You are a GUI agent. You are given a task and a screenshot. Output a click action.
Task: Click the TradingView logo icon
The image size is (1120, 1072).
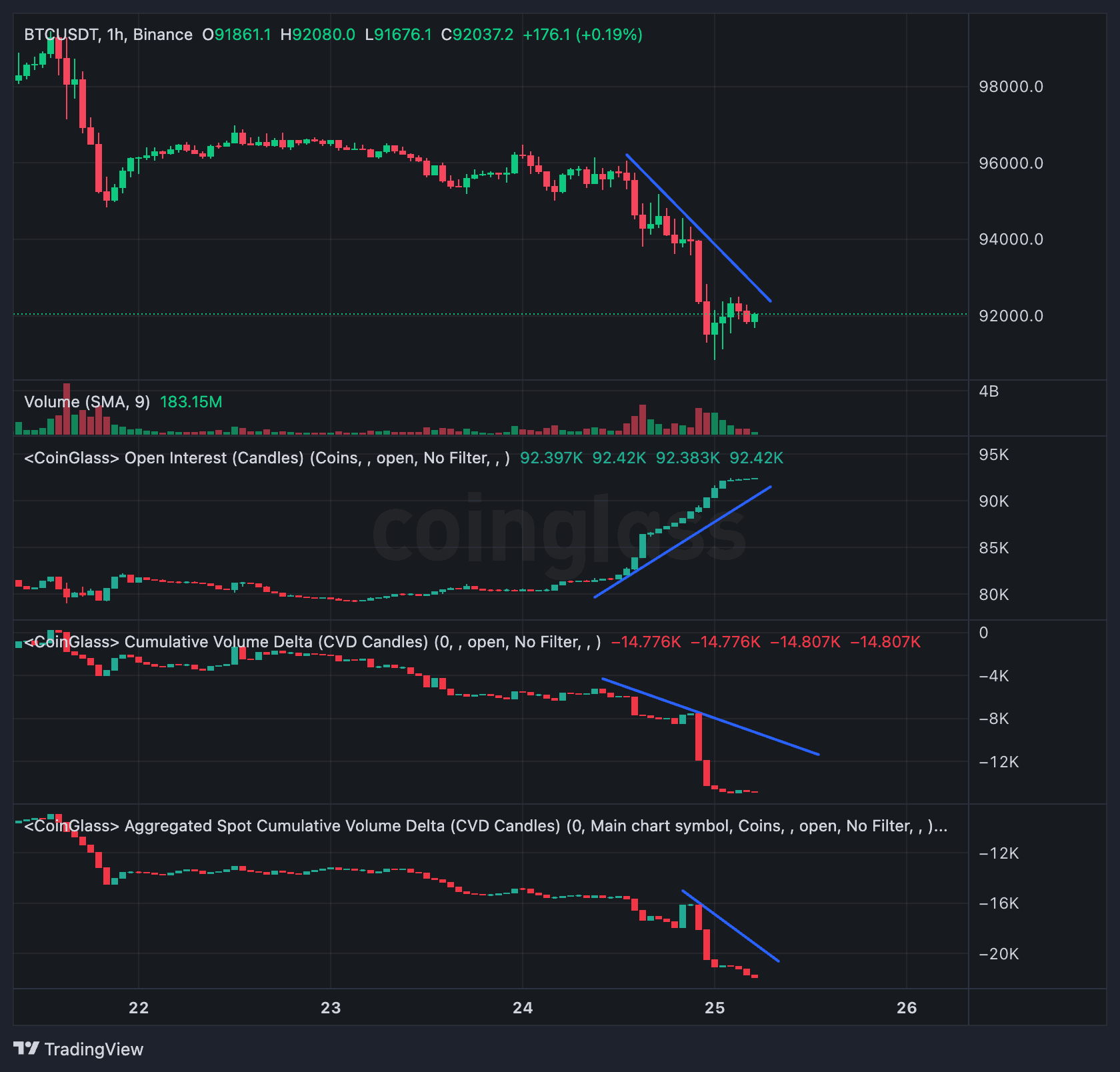(27, 1049)
